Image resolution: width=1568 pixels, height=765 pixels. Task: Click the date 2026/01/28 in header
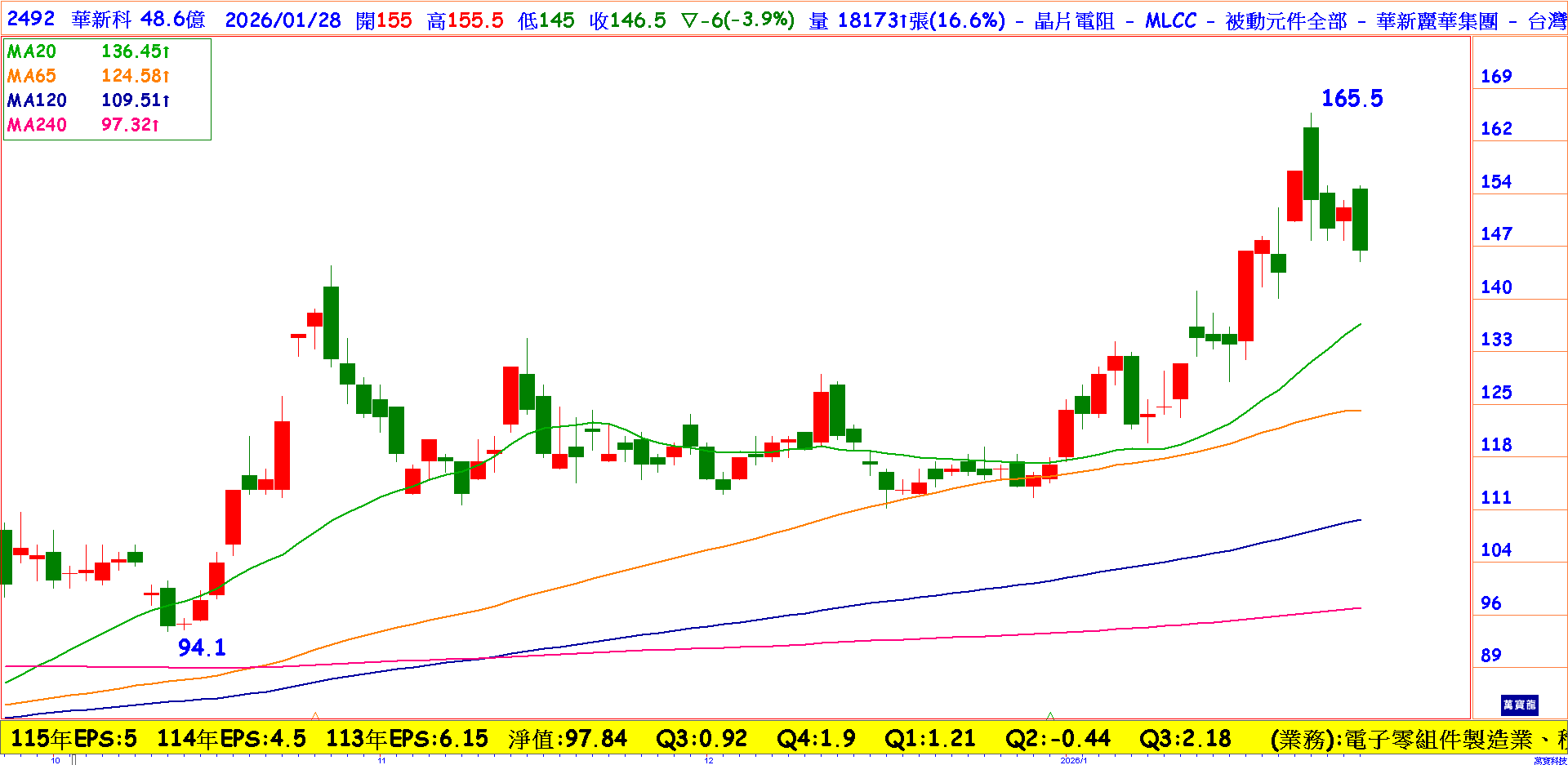tap(283, 20)
